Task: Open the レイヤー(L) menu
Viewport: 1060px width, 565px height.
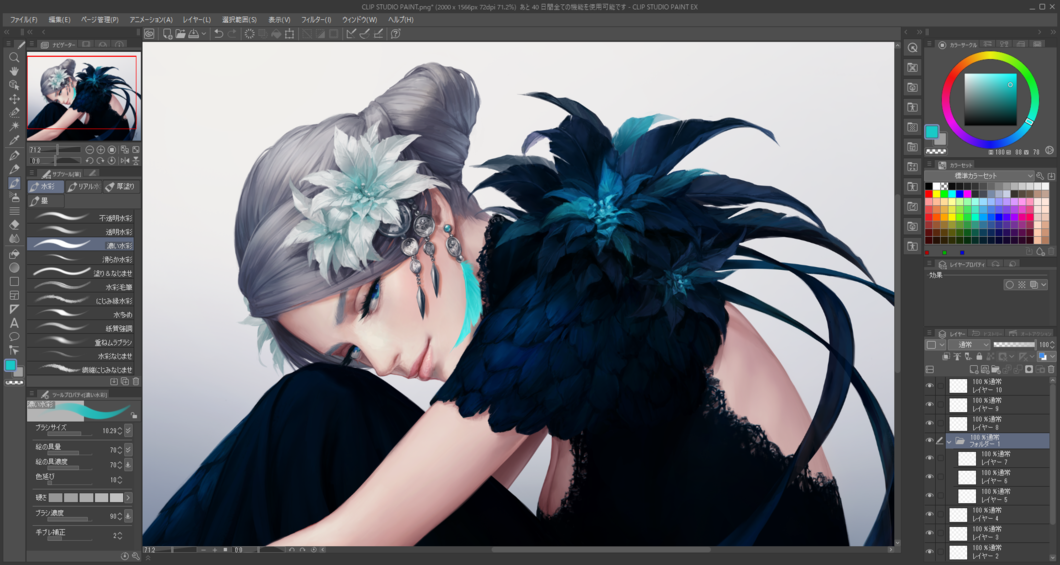Action: [x=196, y=19]
